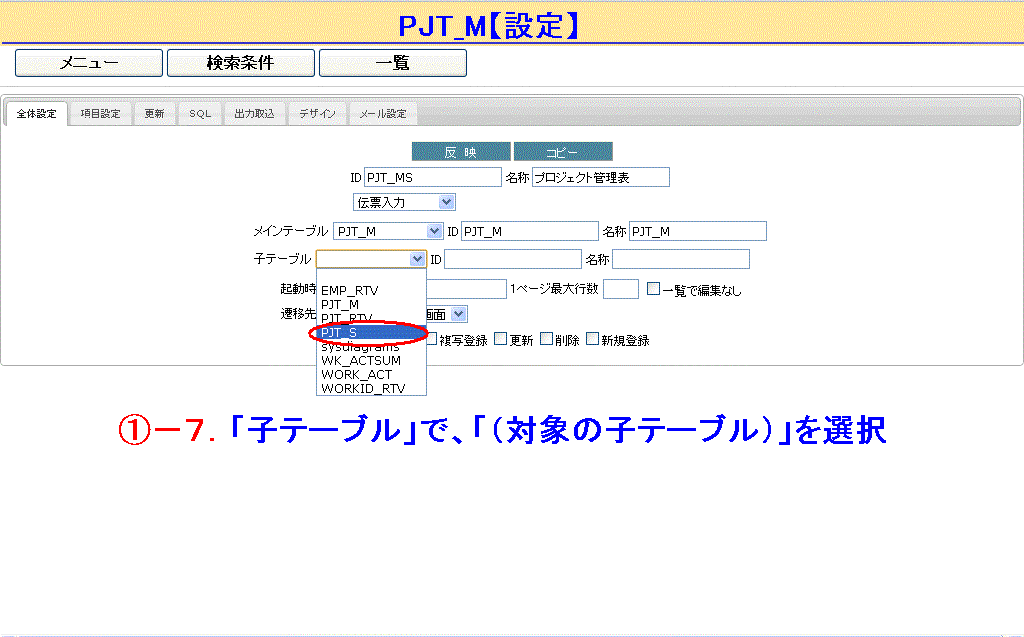Open the メール設定 tab

click(x=383, y=114)
